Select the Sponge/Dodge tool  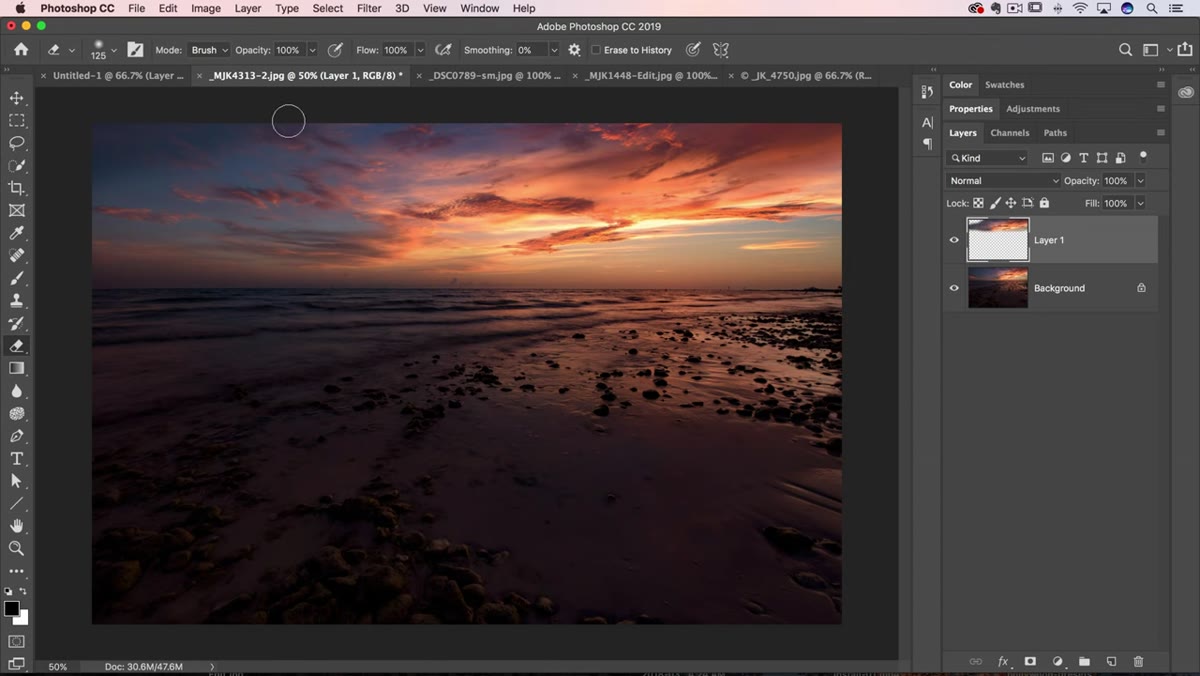coord(16,413)
